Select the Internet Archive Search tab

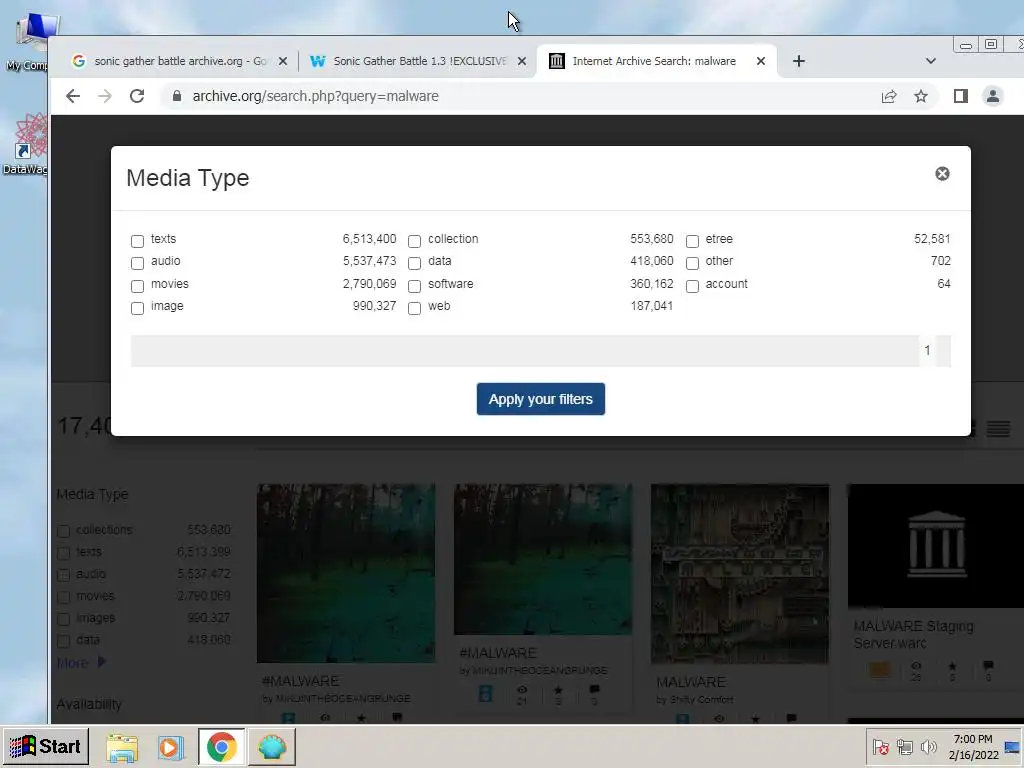[655, 61]
